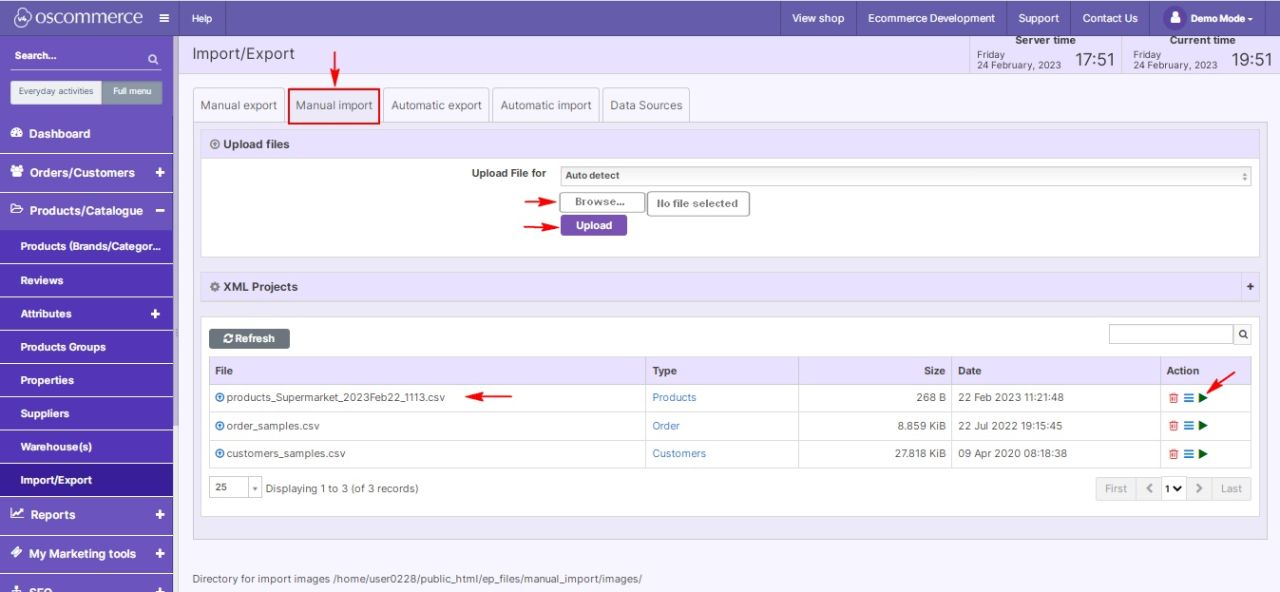This screenshot has height=592, width=1280.
Task: Open list options for products_Supermarket_2023Feb22_1113.csv
Action: 1188,398
